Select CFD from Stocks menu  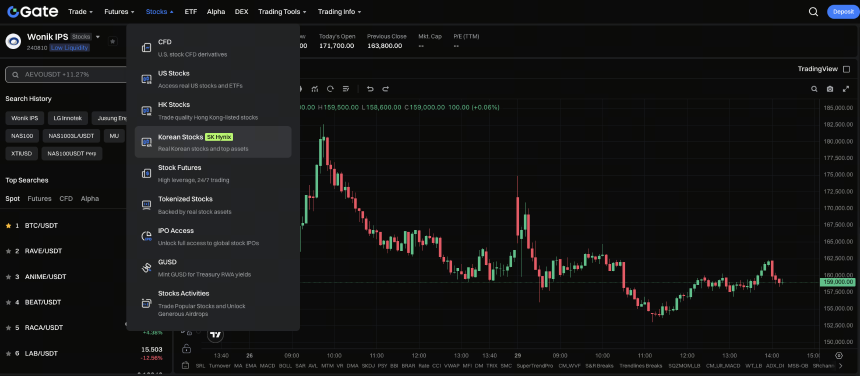213,48
